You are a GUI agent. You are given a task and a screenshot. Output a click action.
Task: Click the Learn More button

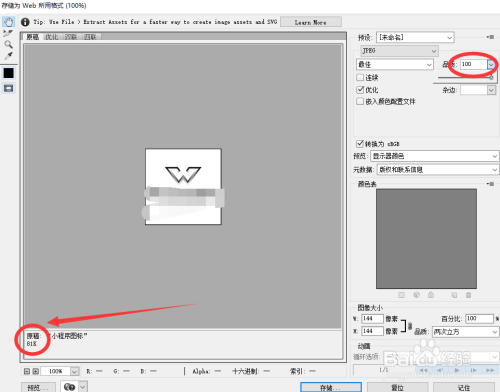point(311,22)
